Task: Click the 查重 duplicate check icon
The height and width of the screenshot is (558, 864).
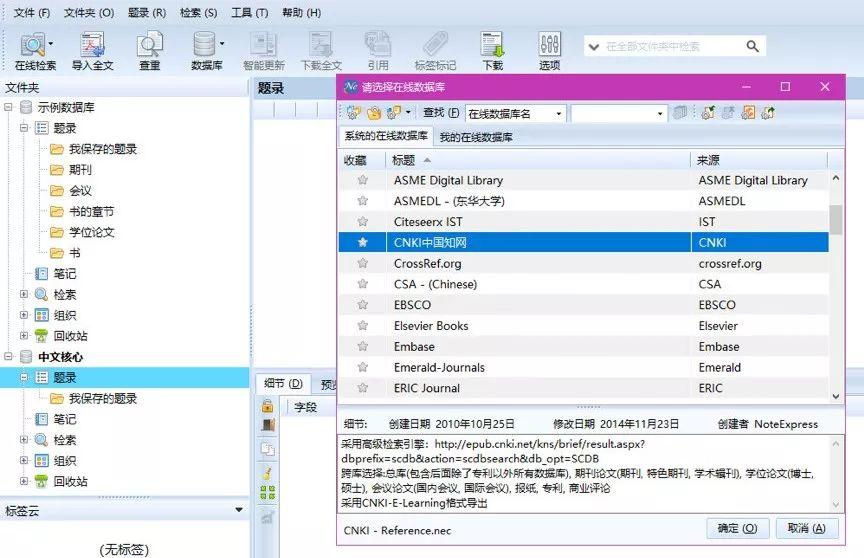Action: coord(149,45)
